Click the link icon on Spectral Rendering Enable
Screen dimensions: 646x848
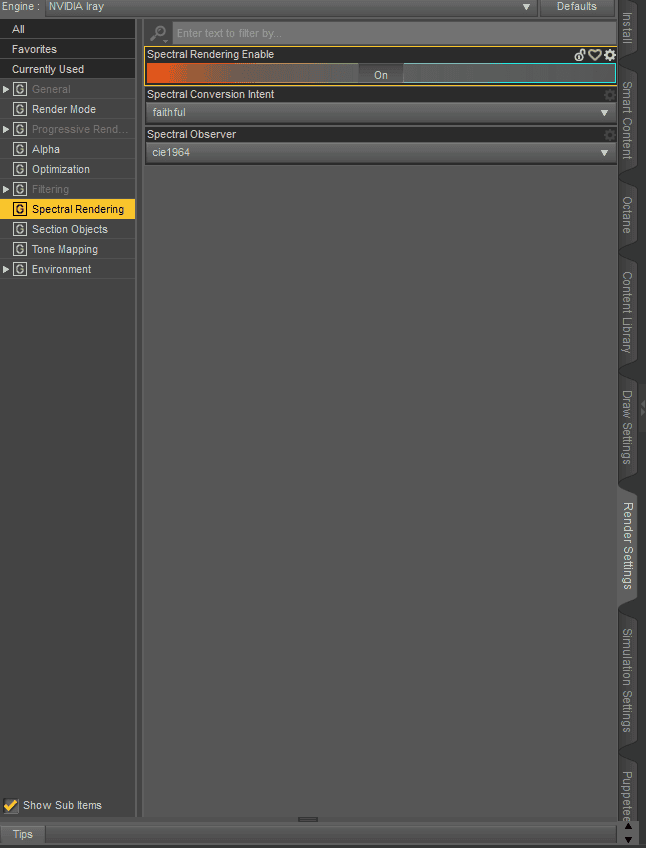point(579,55)
